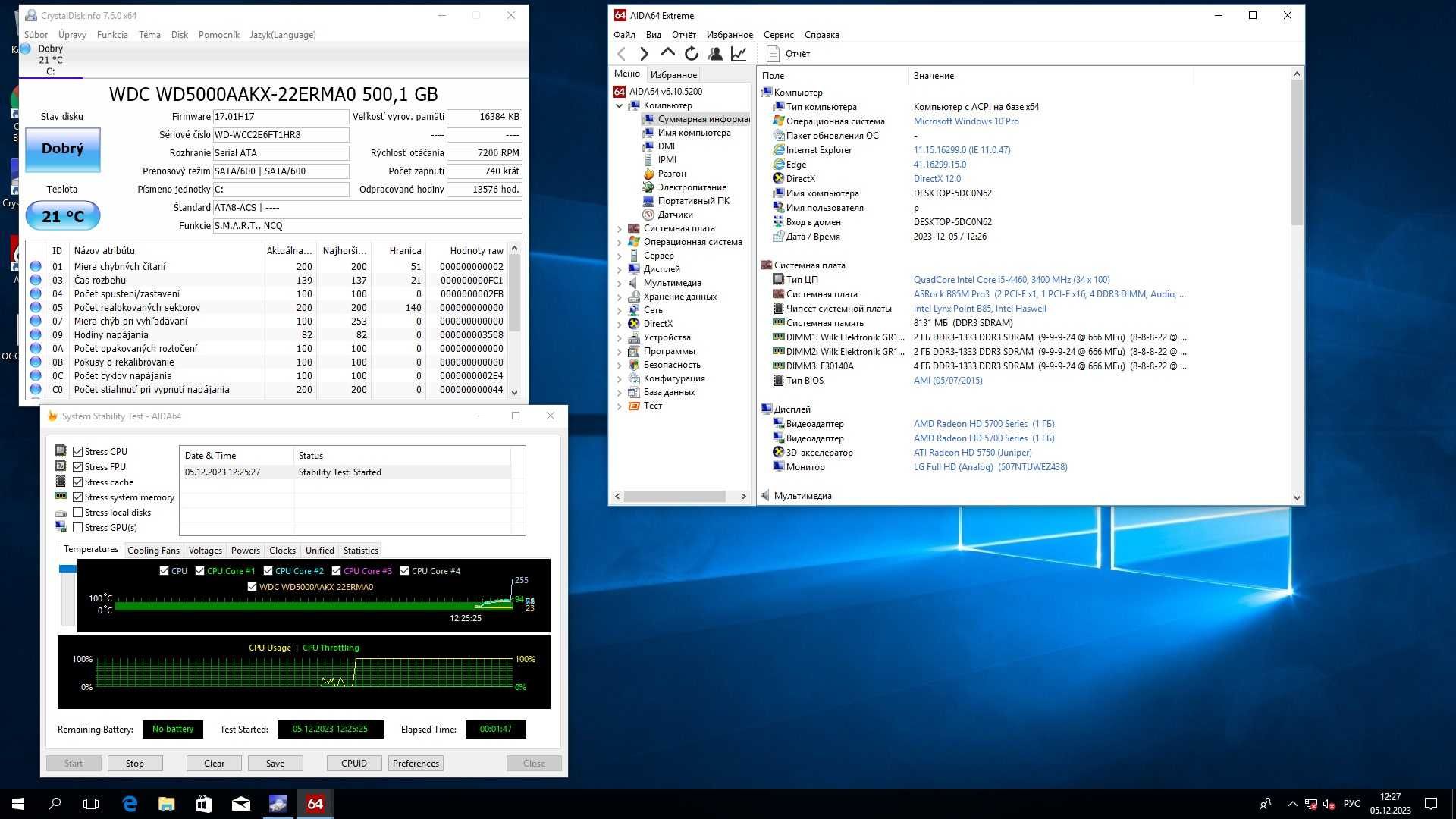Open the AIDA64 graph chart icon
Viewport: 1456px width, 819px height.
point(738,54)
